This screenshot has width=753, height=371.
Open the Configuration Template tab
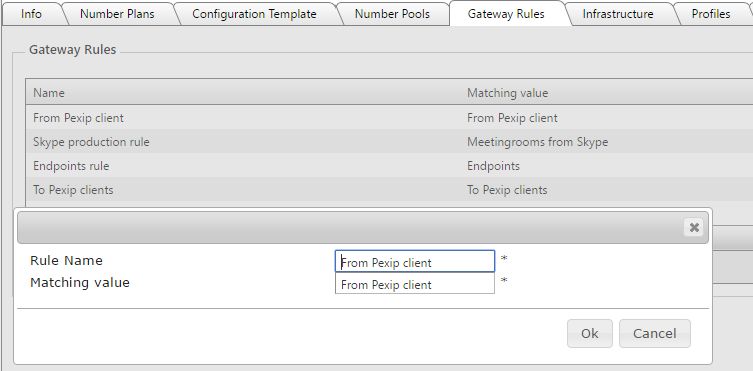(254, 14)
